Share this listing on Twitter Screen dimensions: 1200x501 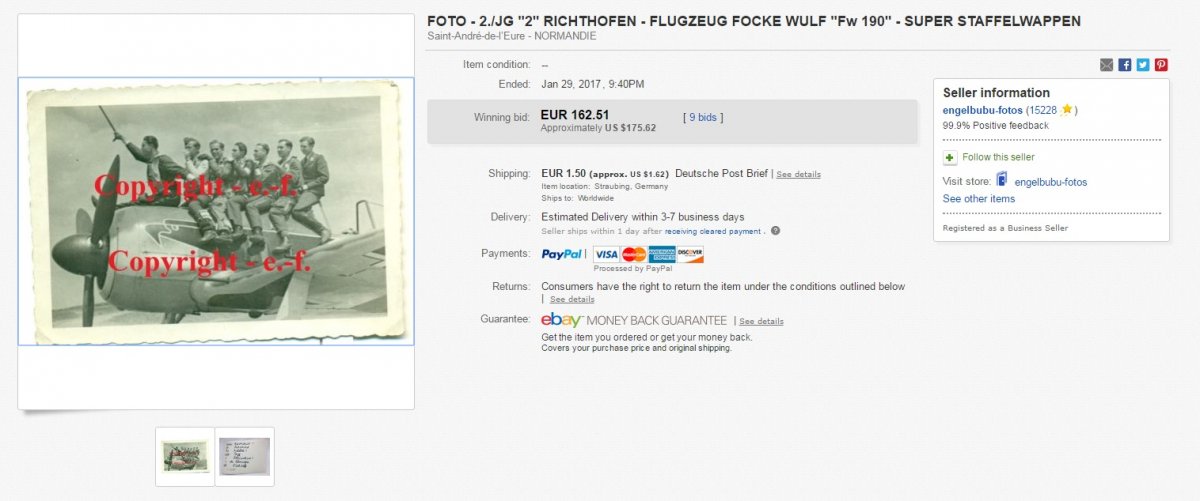1143,65
